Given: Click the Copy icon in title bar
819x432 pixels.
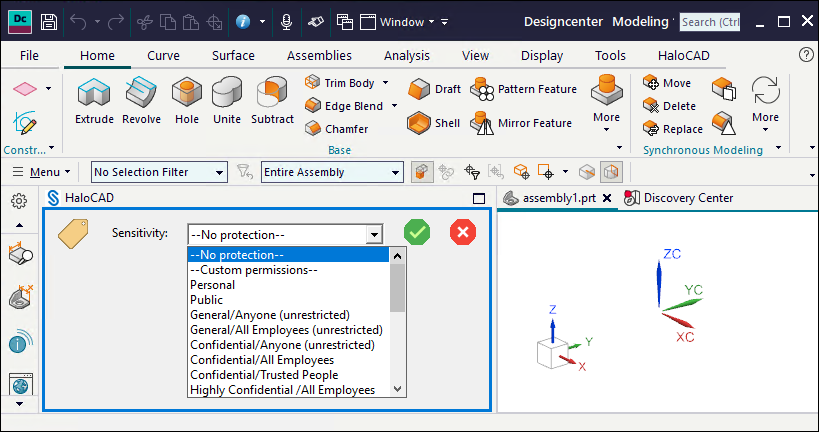Looking at the screenshot, I should 168,22.
